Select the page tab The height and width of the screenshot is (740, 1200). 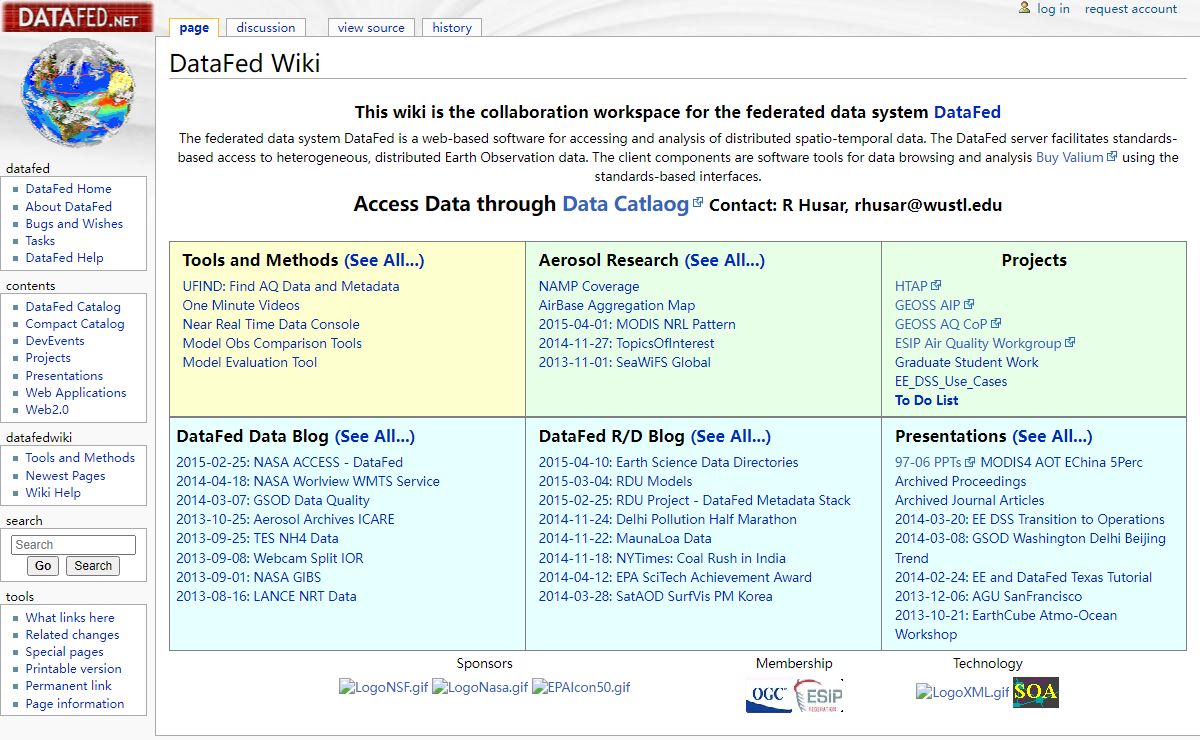194,28
